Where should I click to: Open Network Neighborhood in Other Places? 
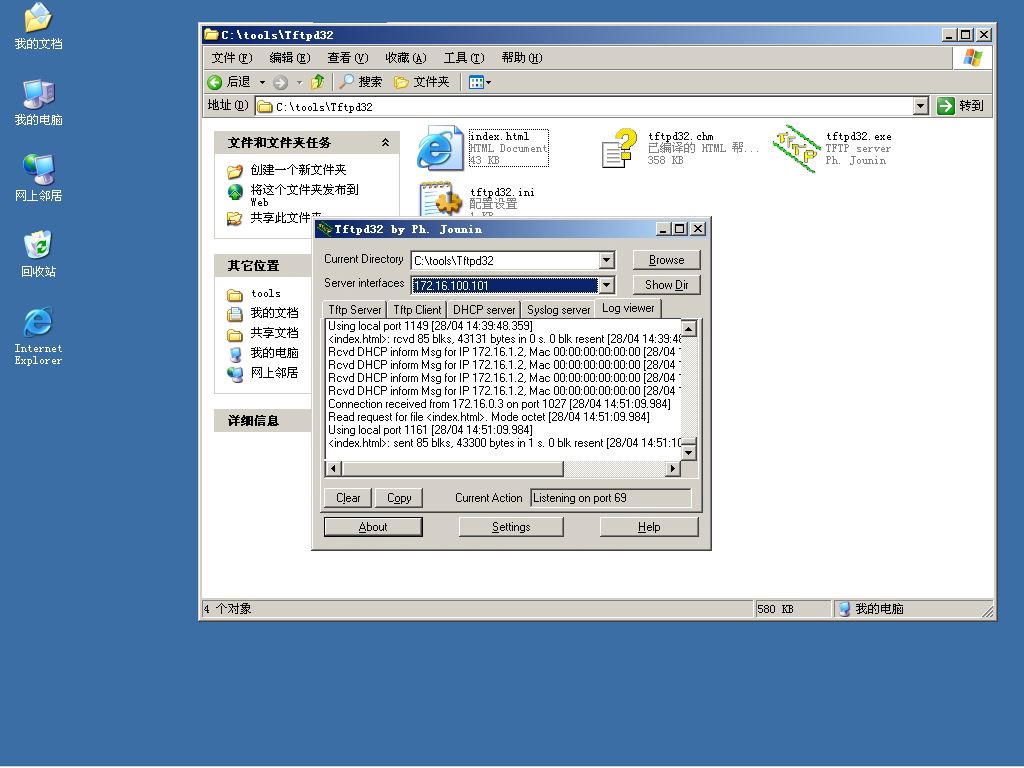pos(274,373)
